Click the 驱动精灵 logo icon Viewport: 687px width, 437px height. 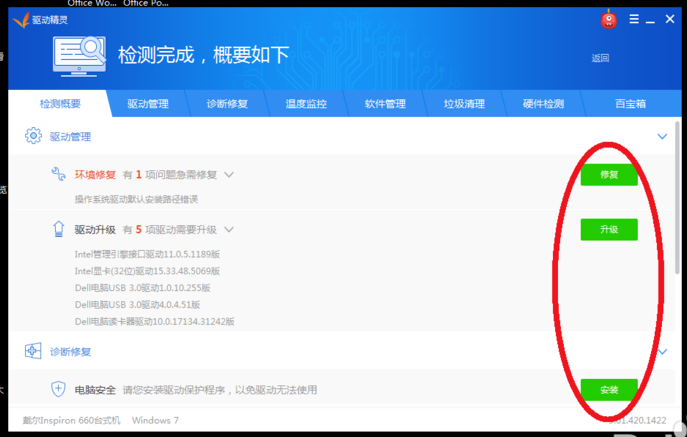point(21,20)
